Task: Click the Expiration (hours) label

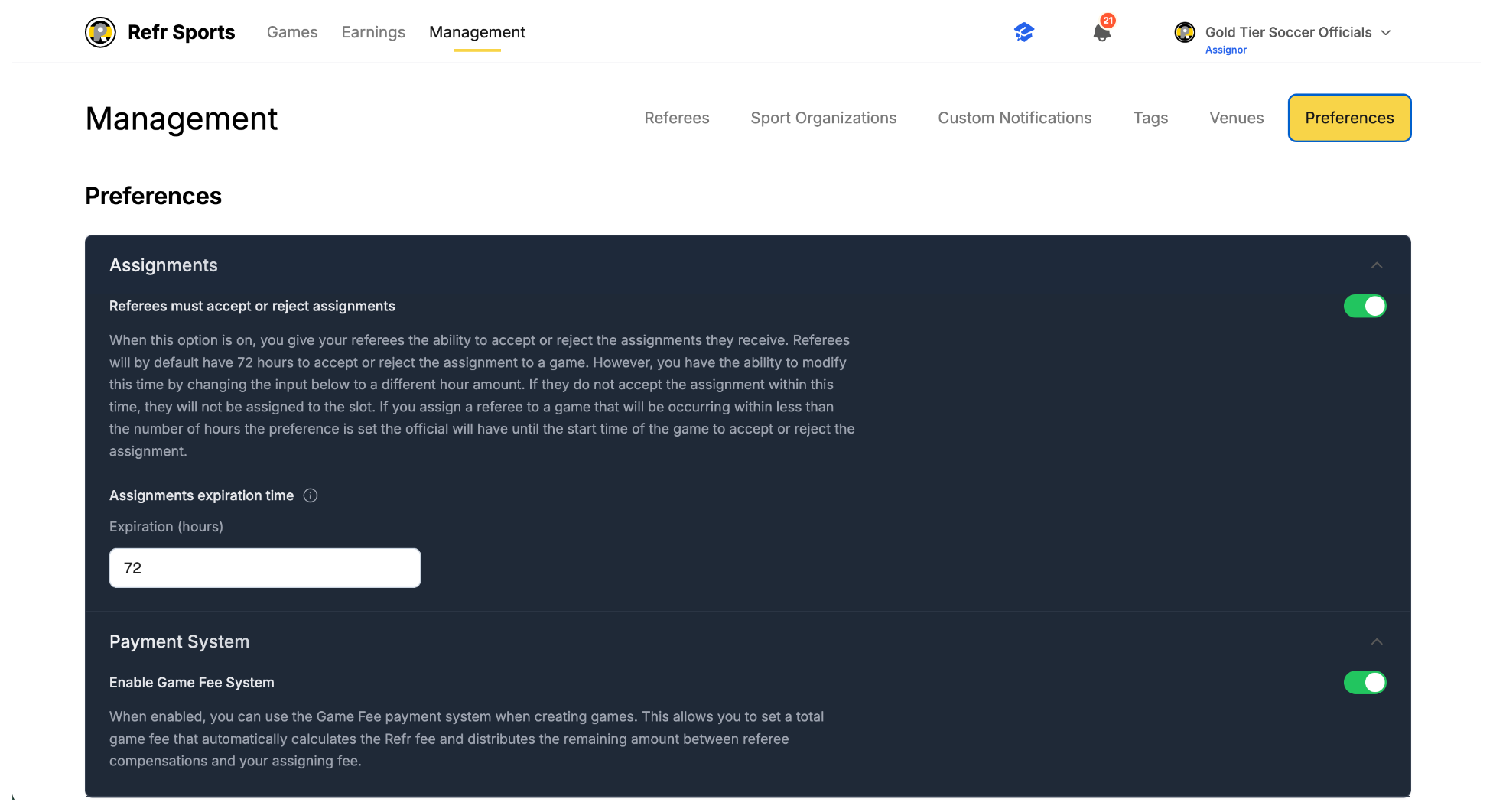Action: point(166,527)
